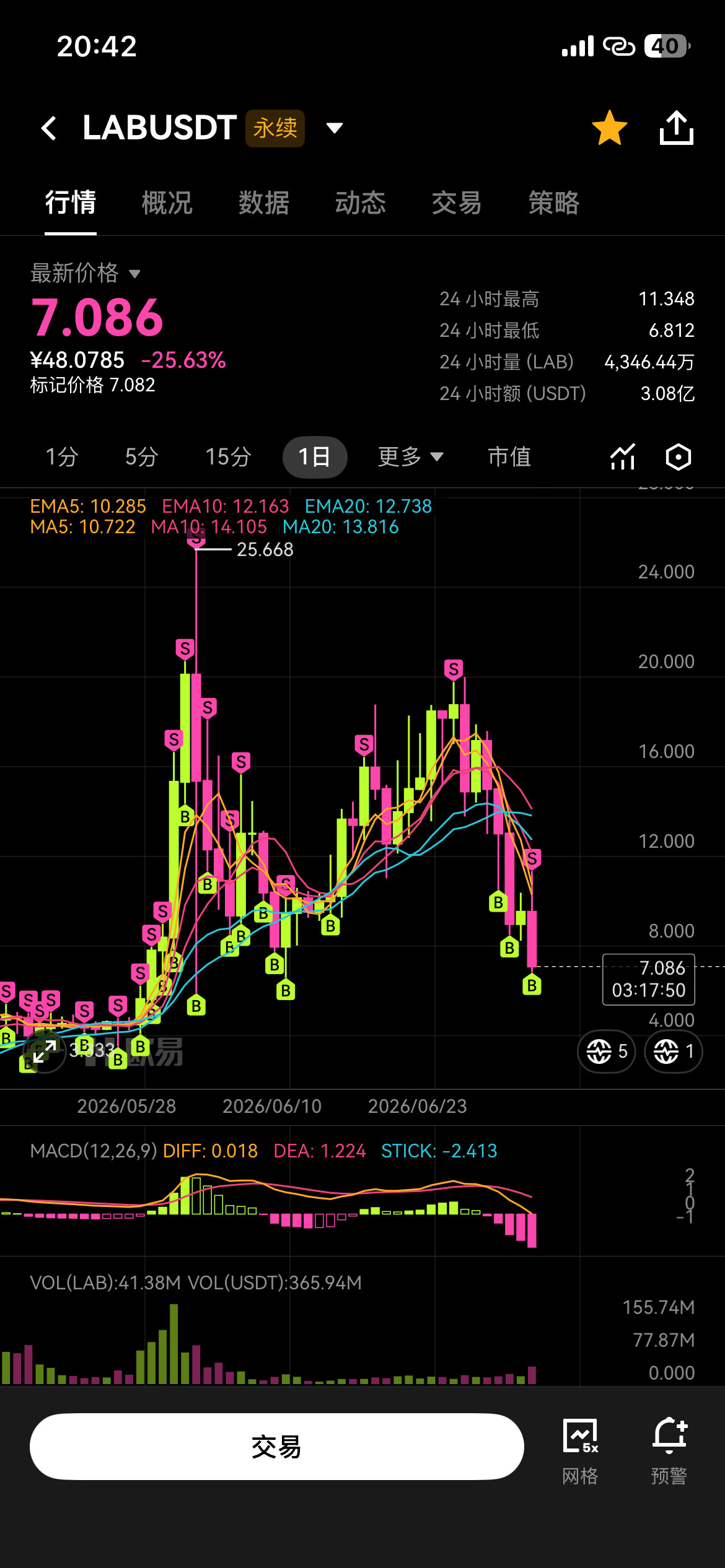The image size is (725, 1568).
Task: Toggle the favorite star icon
Action: (609, 128)
